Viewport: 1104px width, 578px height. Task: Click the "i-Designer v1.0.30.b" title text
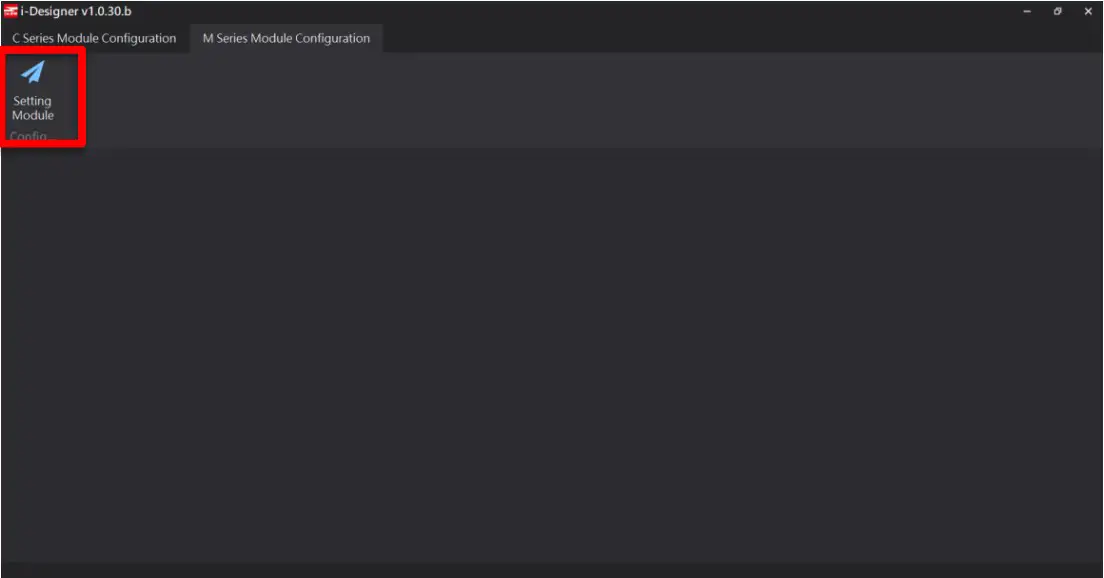pos(76,11)
